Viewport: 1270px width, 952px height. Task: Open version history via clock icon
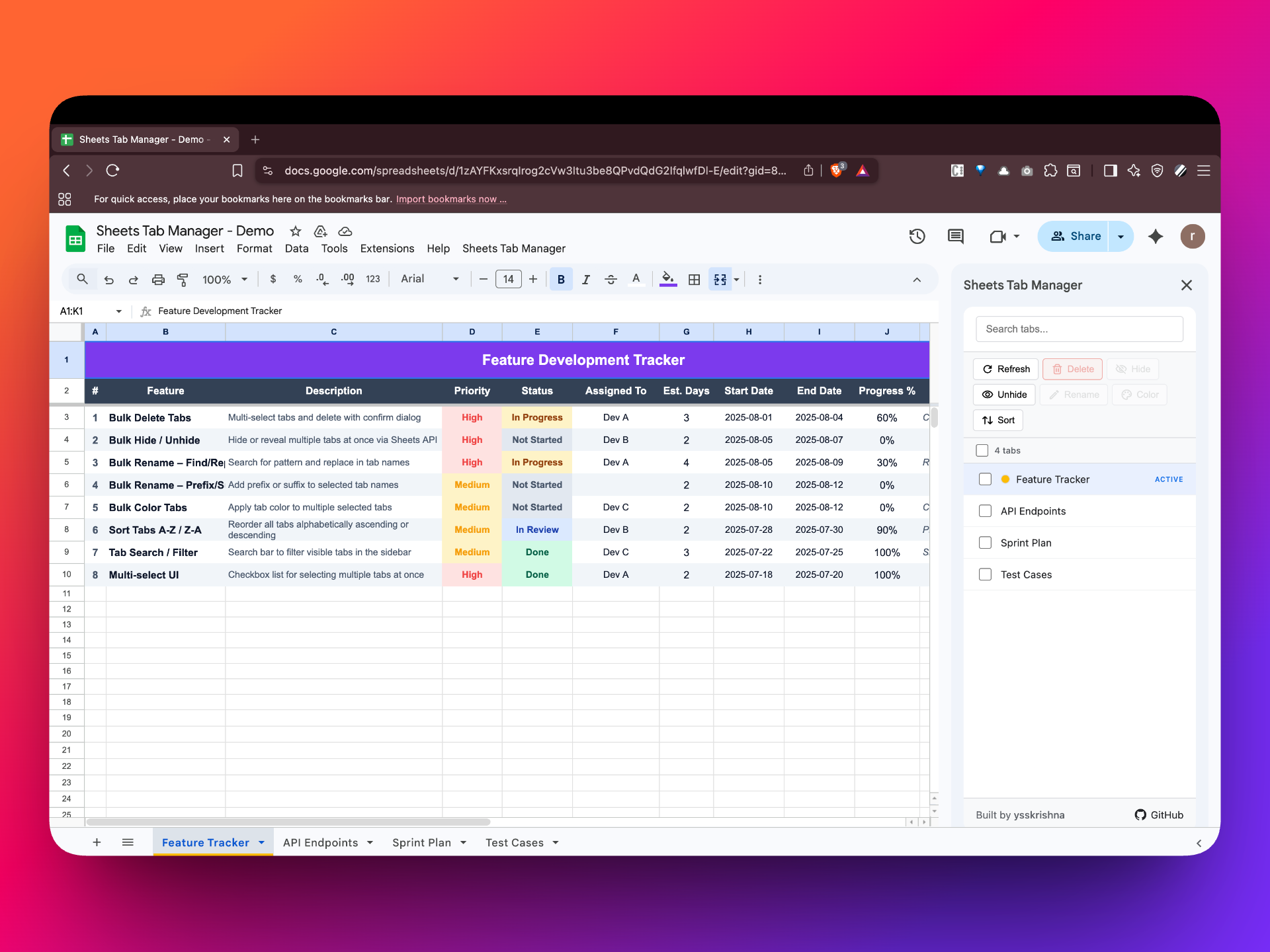tap(917, 236)
